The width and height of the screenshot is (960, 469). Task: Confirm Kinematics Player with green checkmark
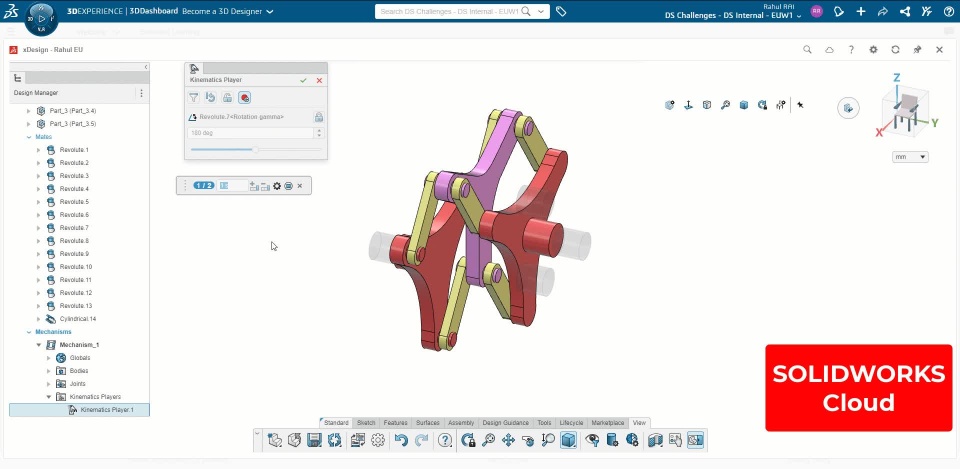pos(303,80)
